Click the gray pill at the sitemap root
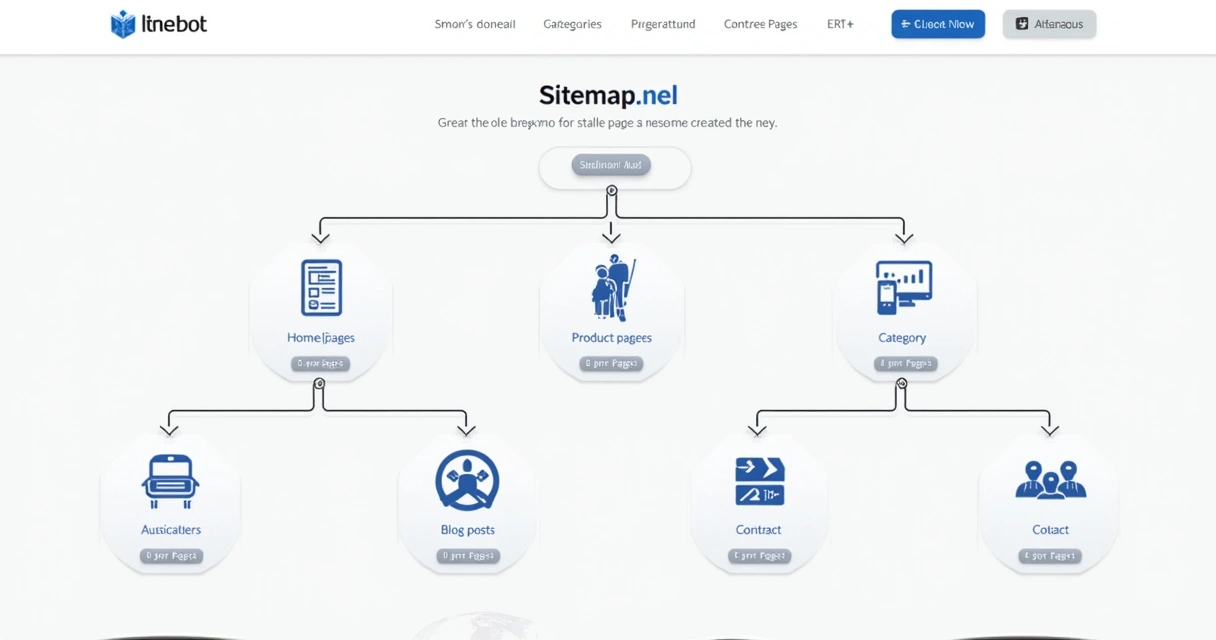This screenshot has width=1216, height=640. pos(611,165)
